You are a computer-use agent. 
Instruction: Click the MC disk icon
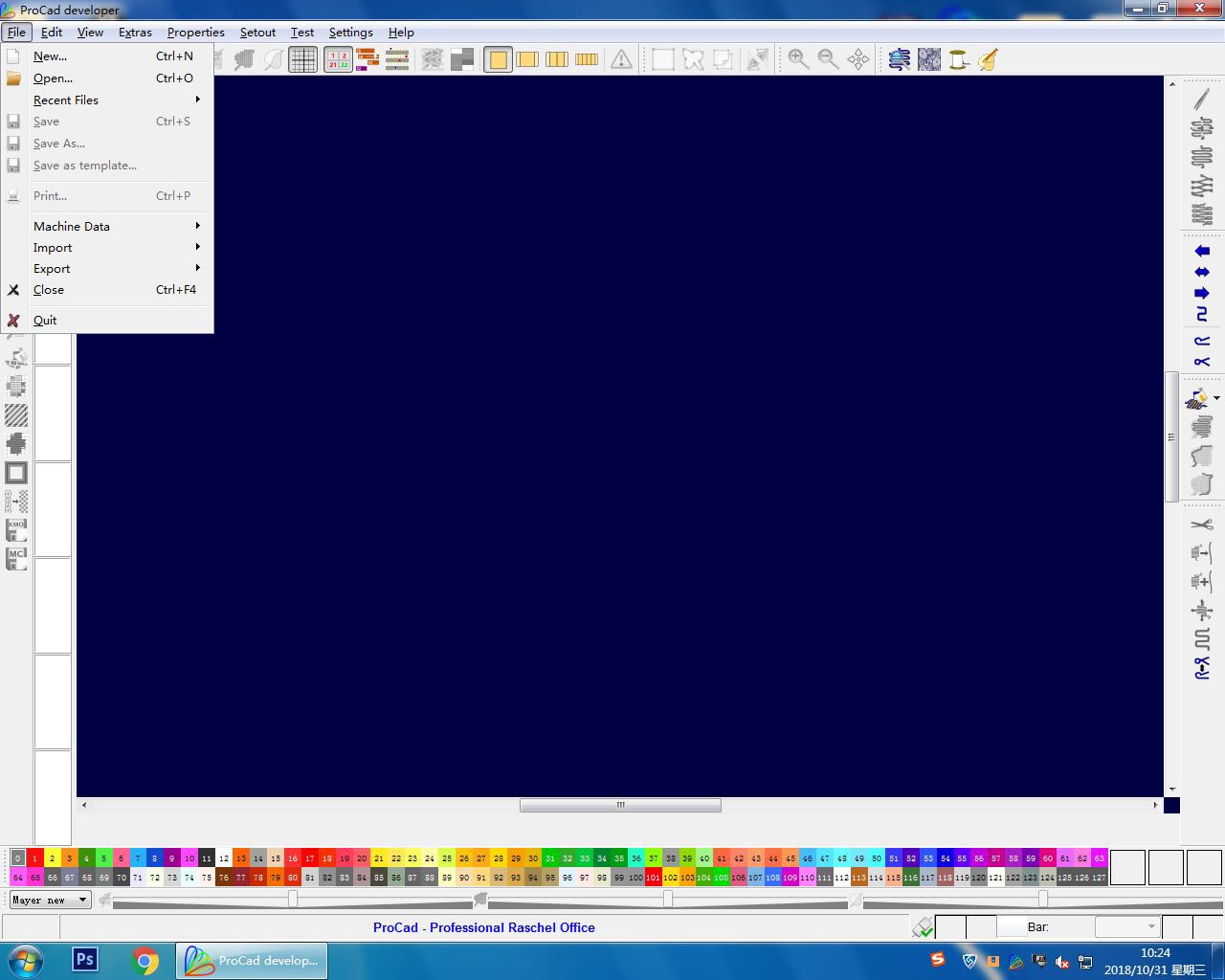coord(16,559)
